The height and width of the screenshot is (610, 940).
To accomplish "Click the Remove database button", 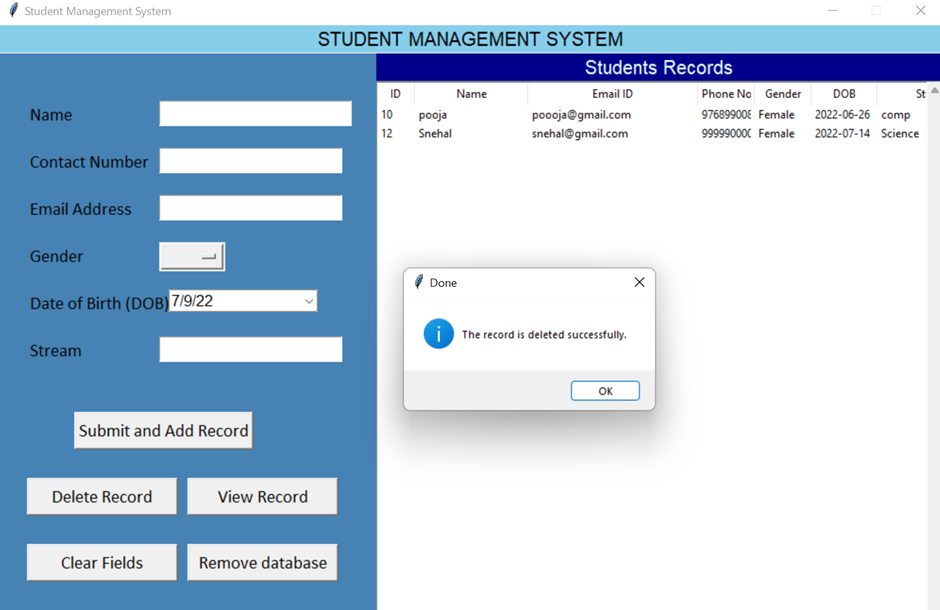I will pyautogui.click(x=262, y=562).
